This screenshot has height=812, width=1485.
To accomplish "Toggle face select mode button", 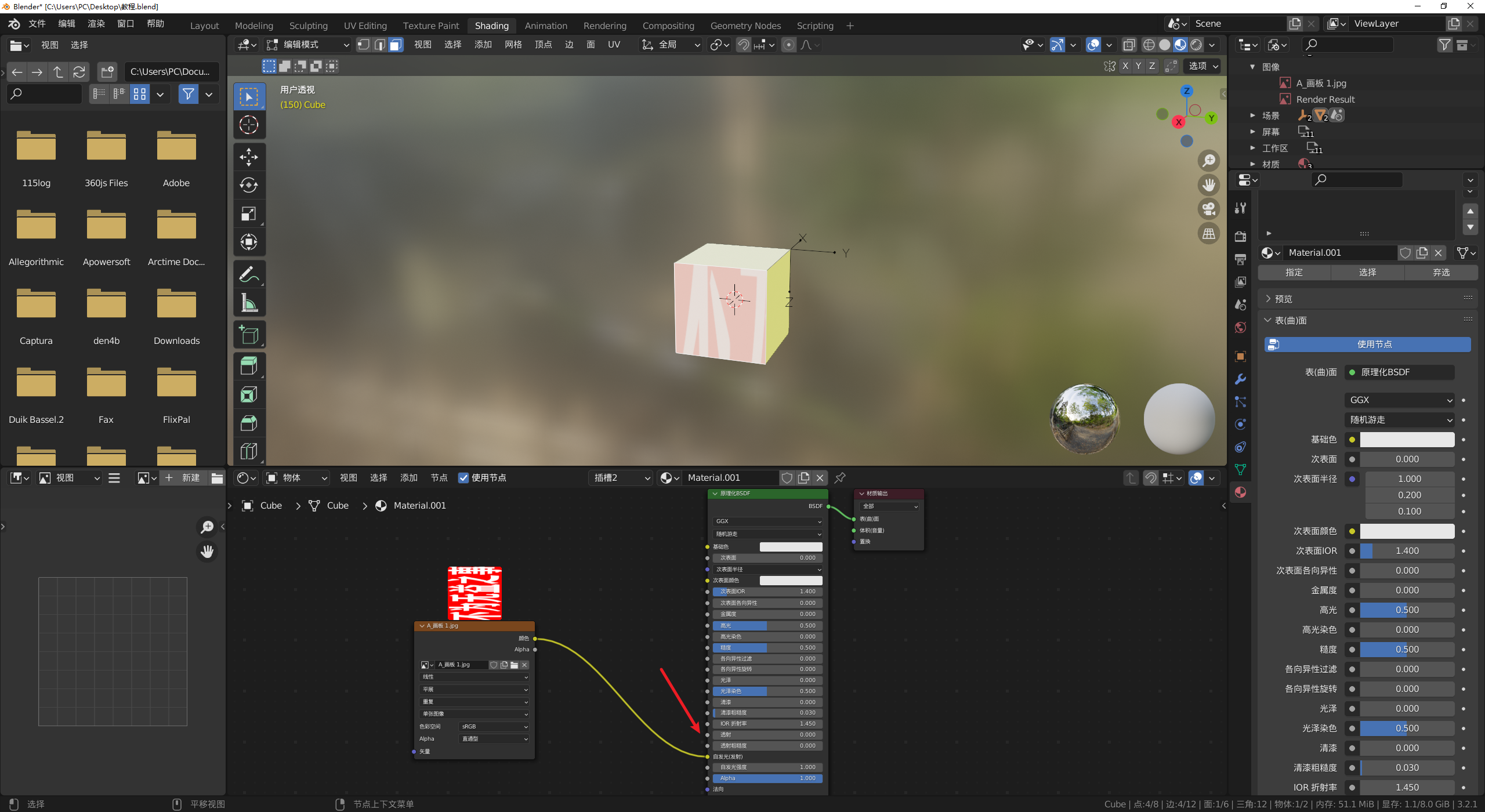I will pyautogui.click(x=396, y=45).
